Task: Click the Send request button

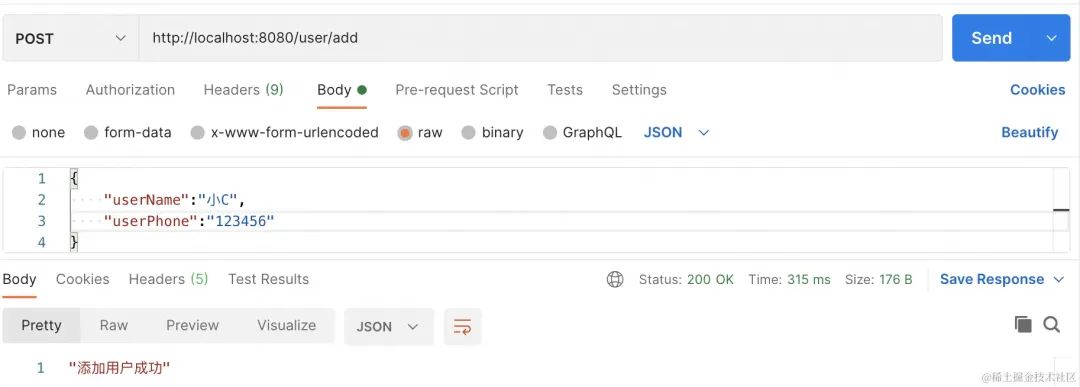Action: point(992,39)
